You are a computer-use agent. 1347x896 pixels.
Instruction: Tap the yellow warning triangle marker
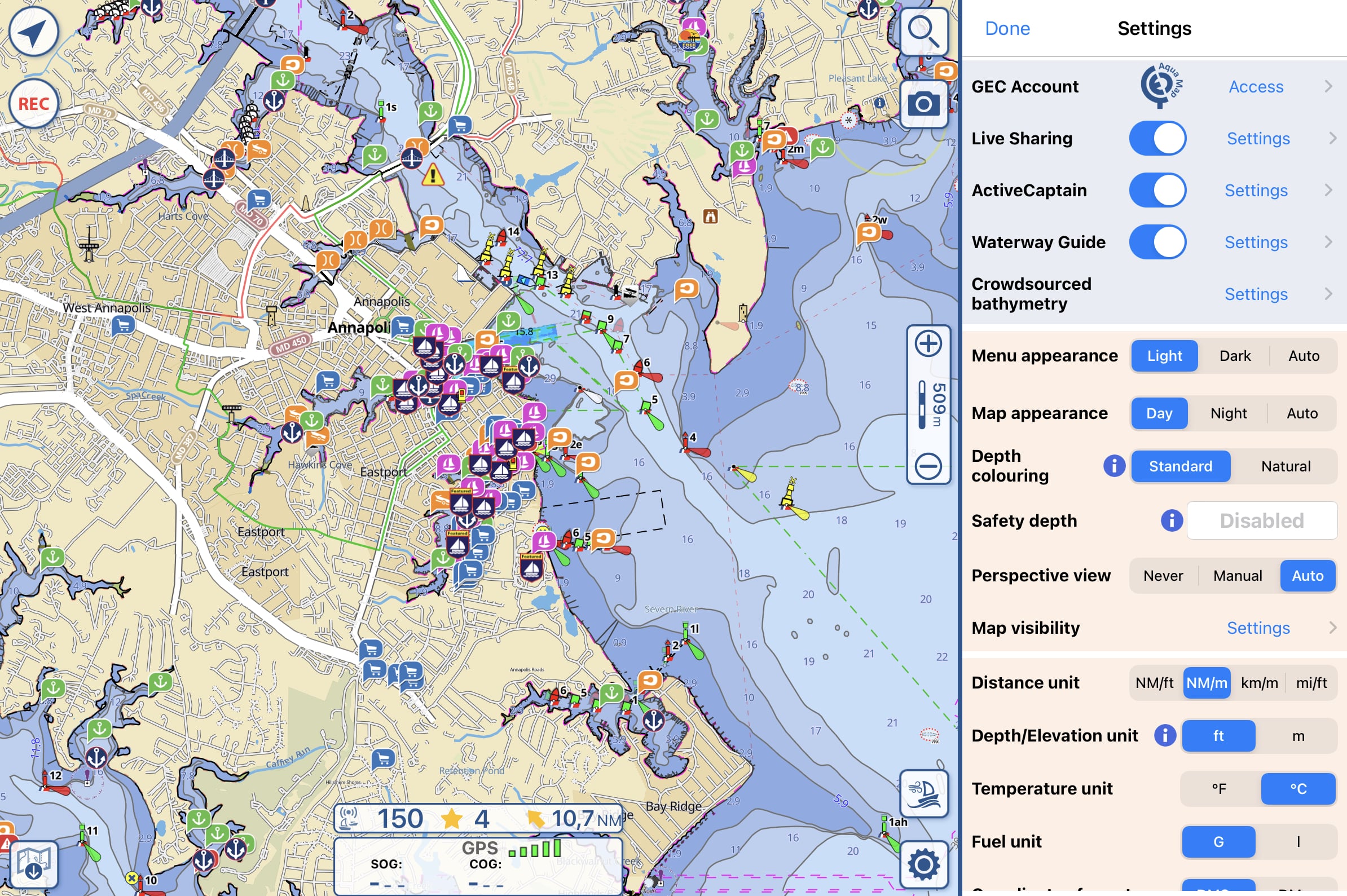click(x=433, y=175)
